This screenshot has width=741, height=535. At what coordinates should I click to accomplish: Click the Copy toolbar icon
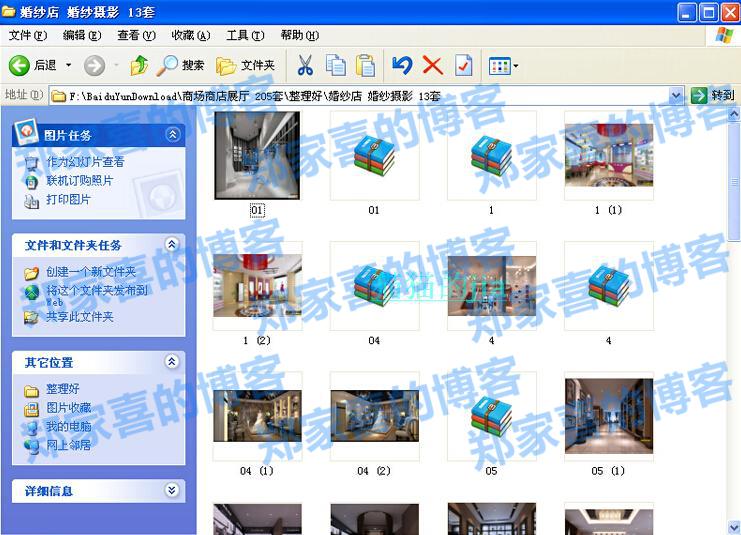(336, 65)
